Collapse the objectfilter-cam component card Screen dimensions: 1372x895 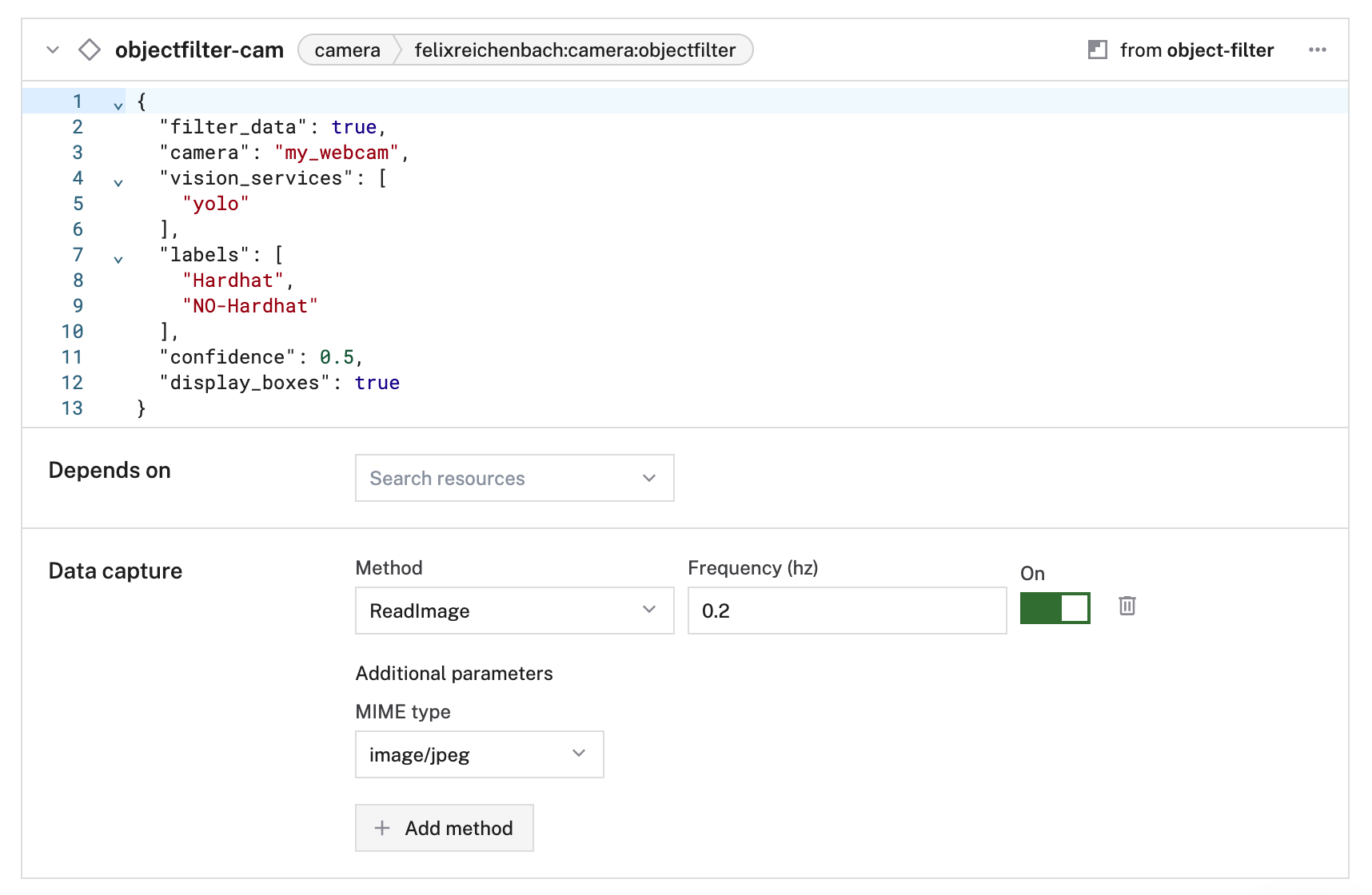coord(53,50)
